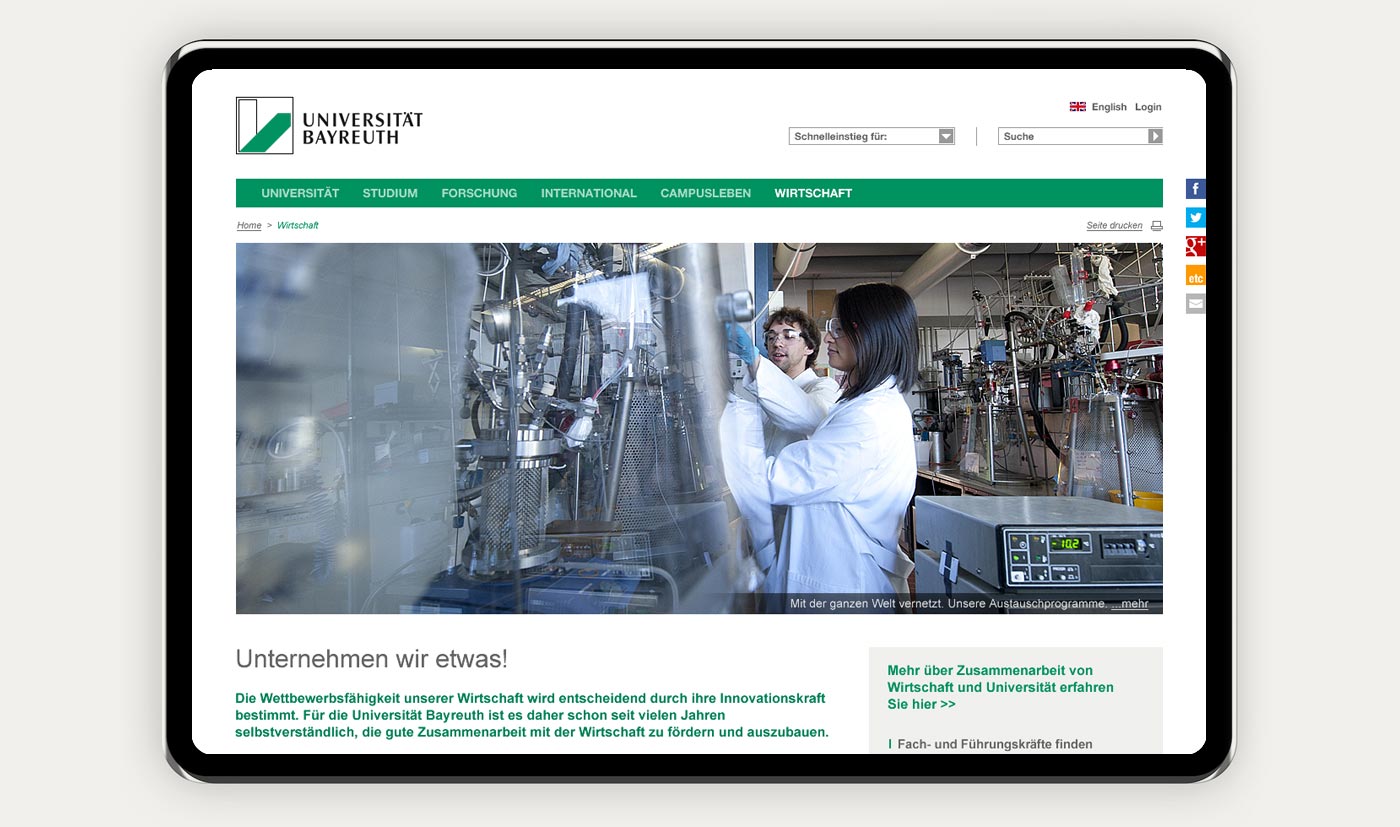Click the UK flag icon
The height and width of the screenshot is (827, 1400).
pos(1077,107)
